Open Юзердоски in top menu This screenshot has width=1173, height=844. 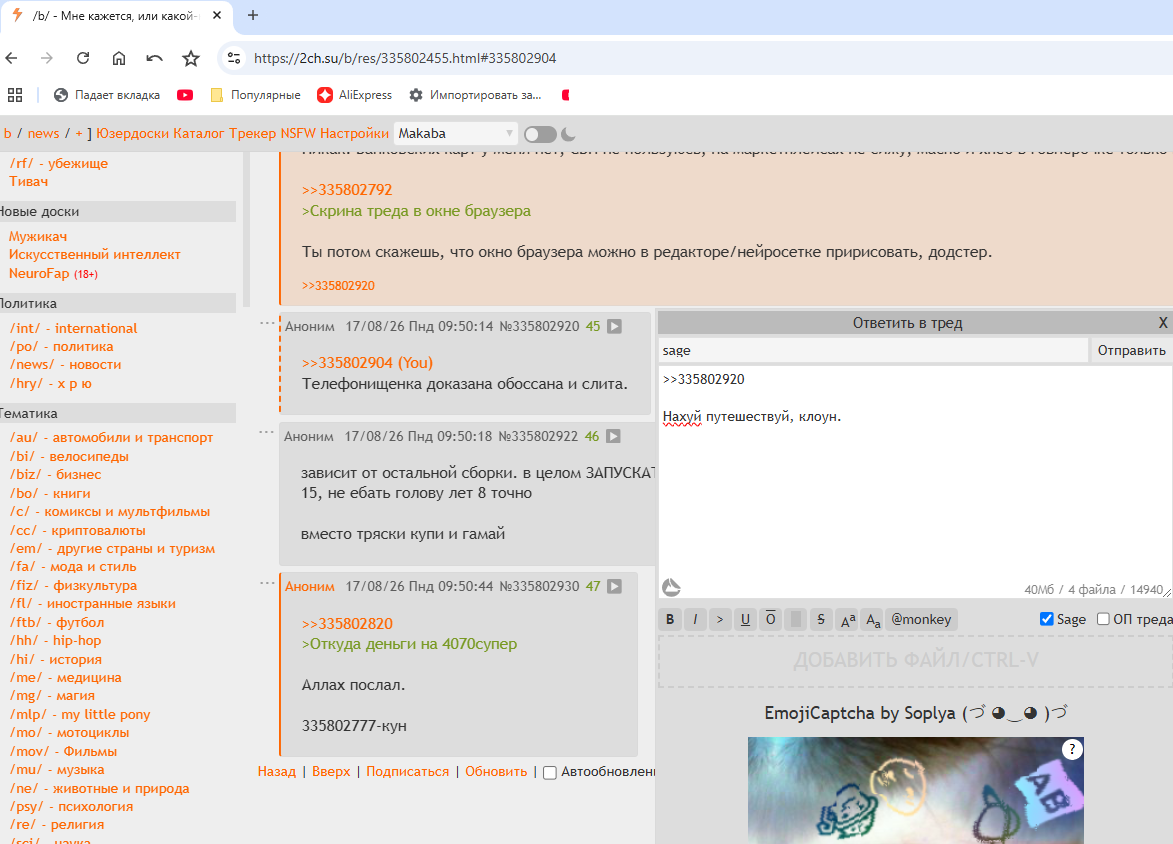tap(132, 133)
